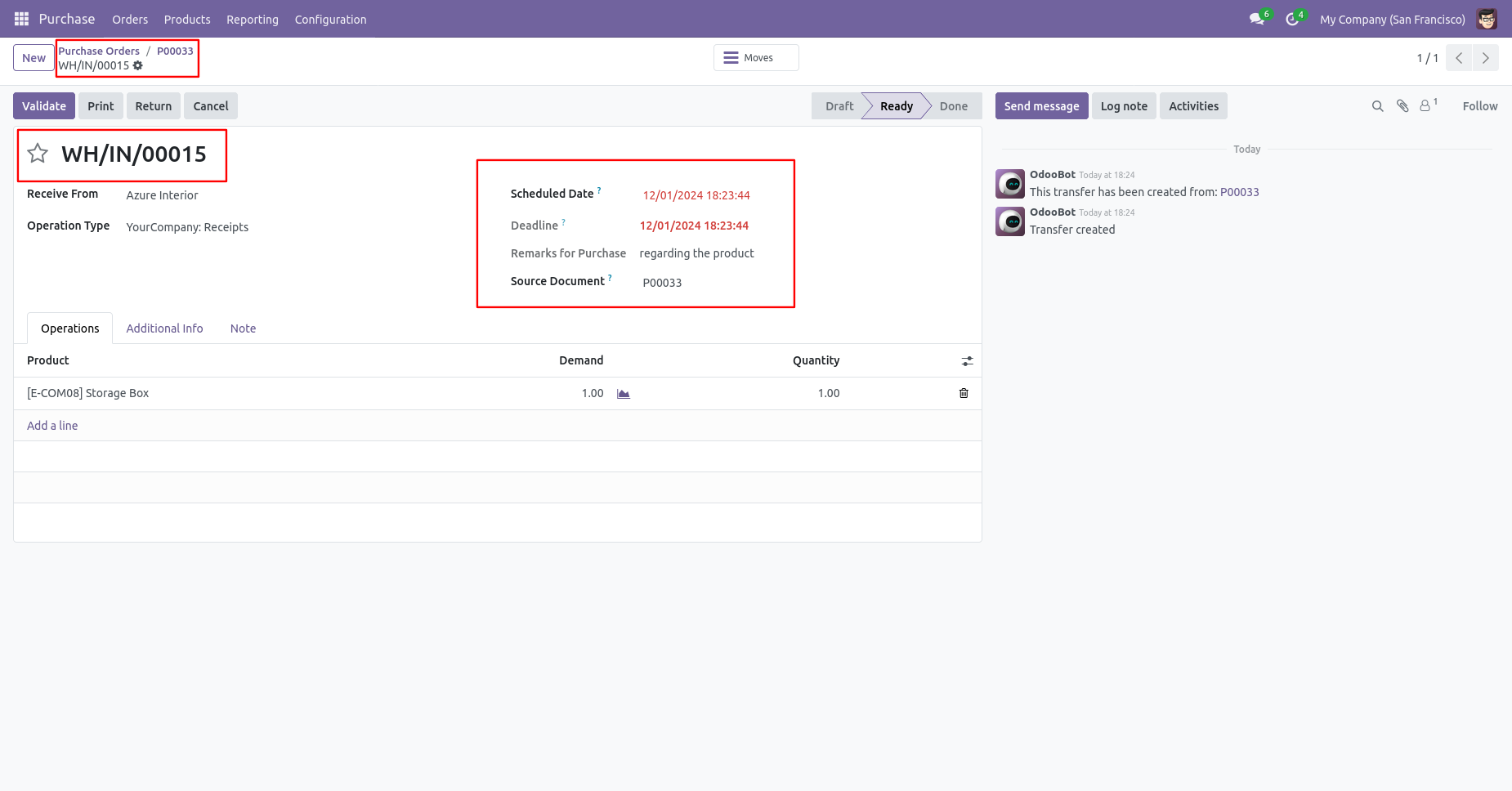Open the attachments paperclip icon

coord(1402,106)
